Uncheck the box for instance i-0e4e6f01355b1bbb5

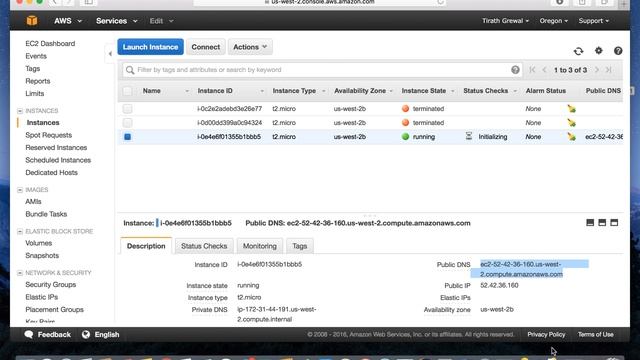pyautogui.click(x=127, y=137)
